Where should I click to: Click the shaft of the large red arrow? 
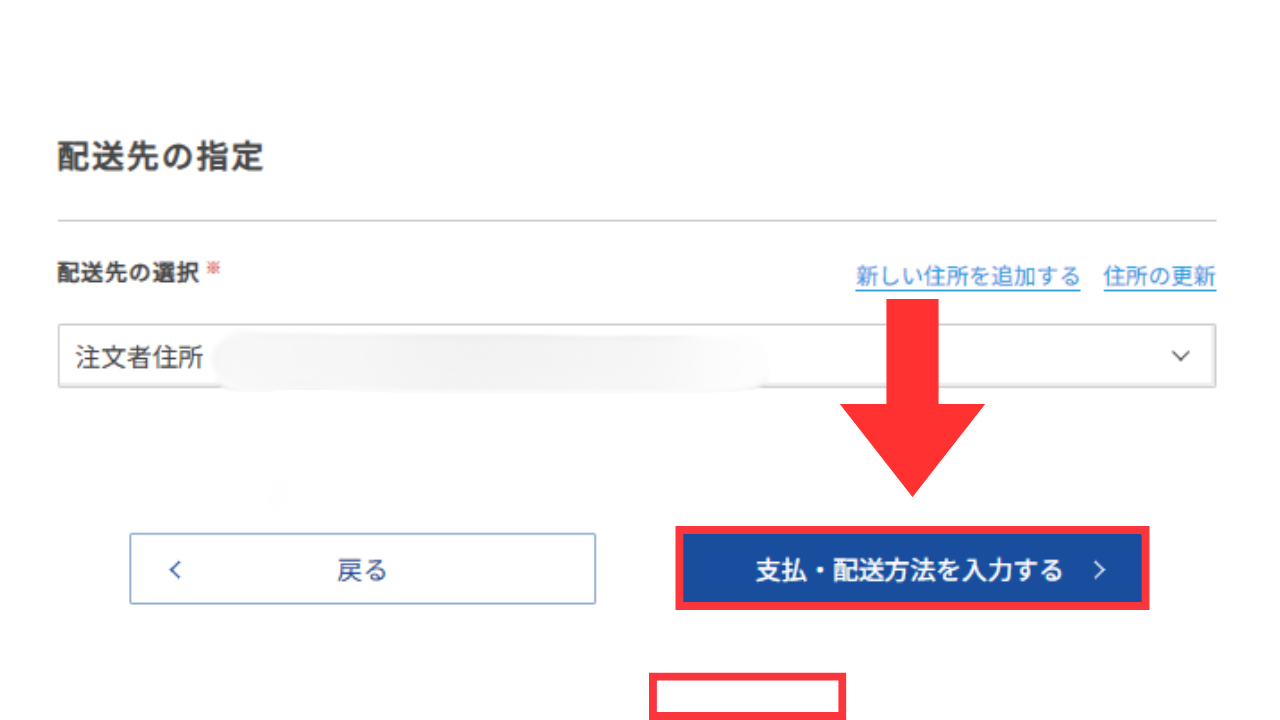click(912, 351)
